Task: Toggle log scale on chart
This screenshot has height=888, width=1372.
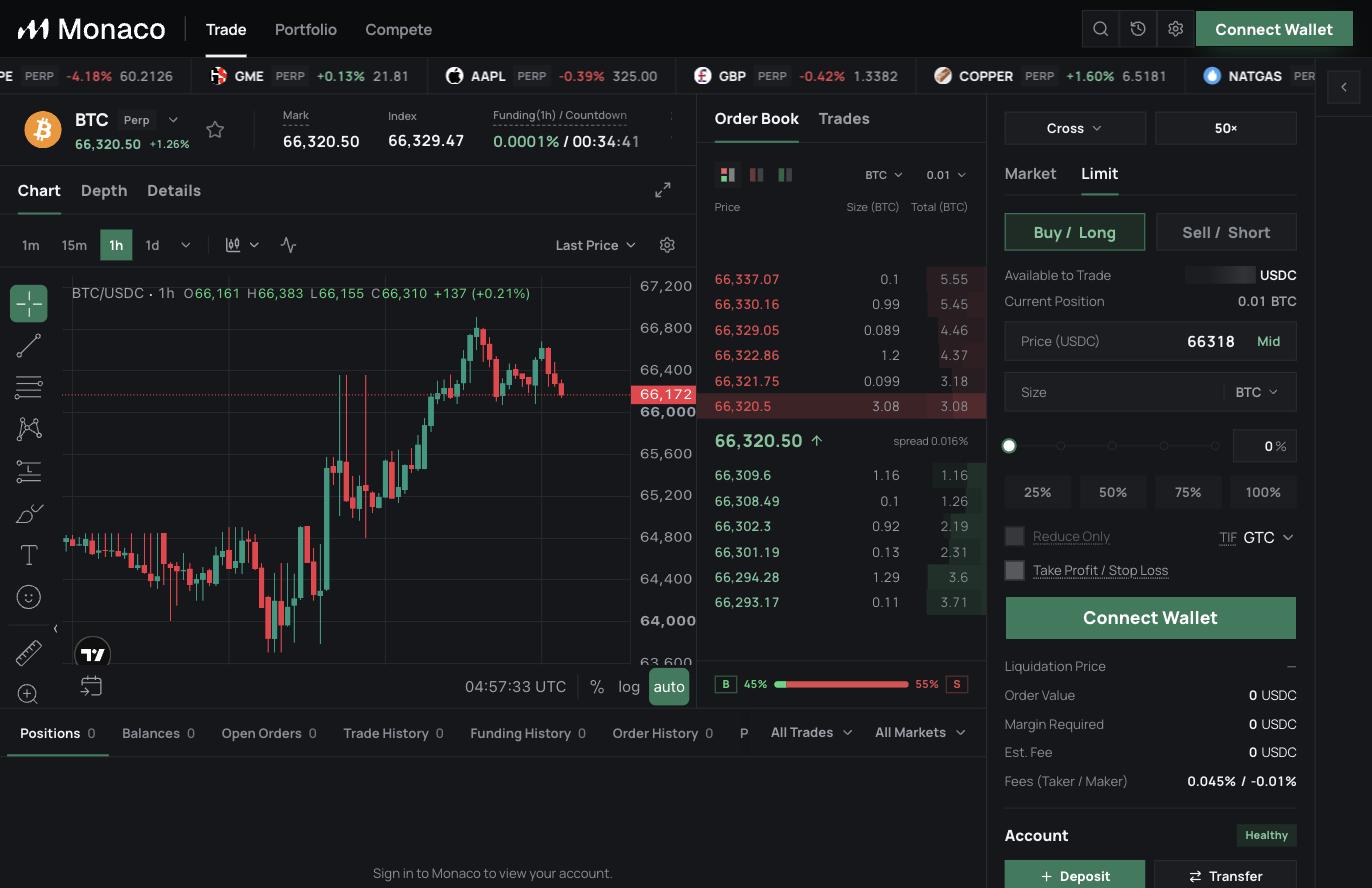Action: (x=629, y=686)
